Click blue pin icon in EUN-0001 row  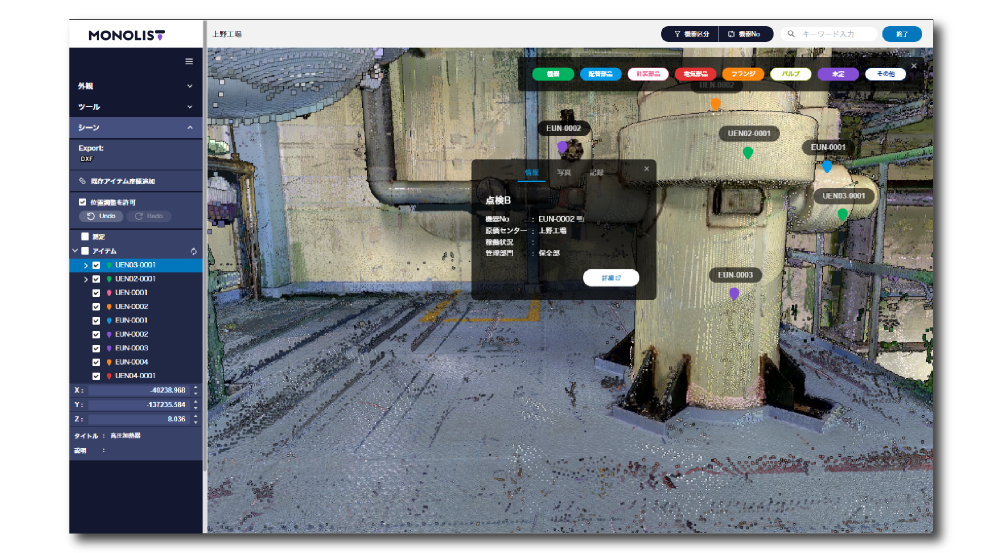click(x=109, y=321)
